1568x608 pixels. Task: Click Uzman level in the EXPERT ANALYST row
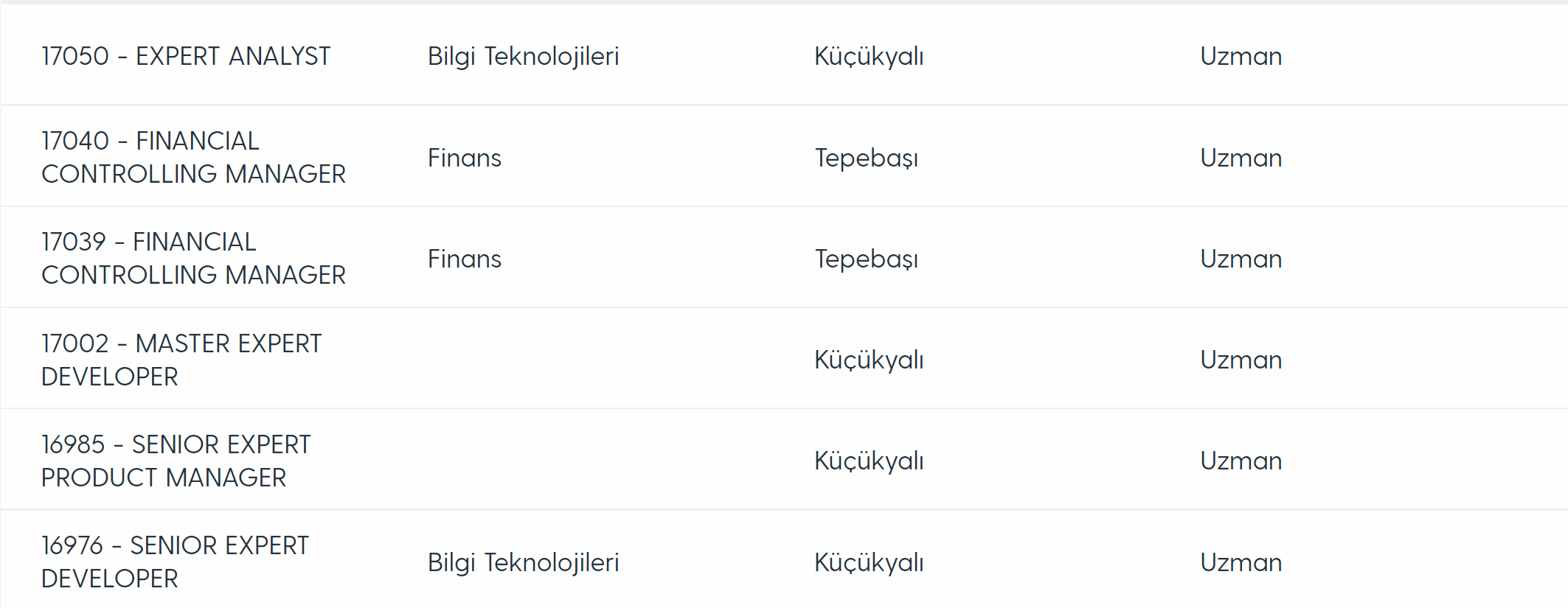(1241, 56)
